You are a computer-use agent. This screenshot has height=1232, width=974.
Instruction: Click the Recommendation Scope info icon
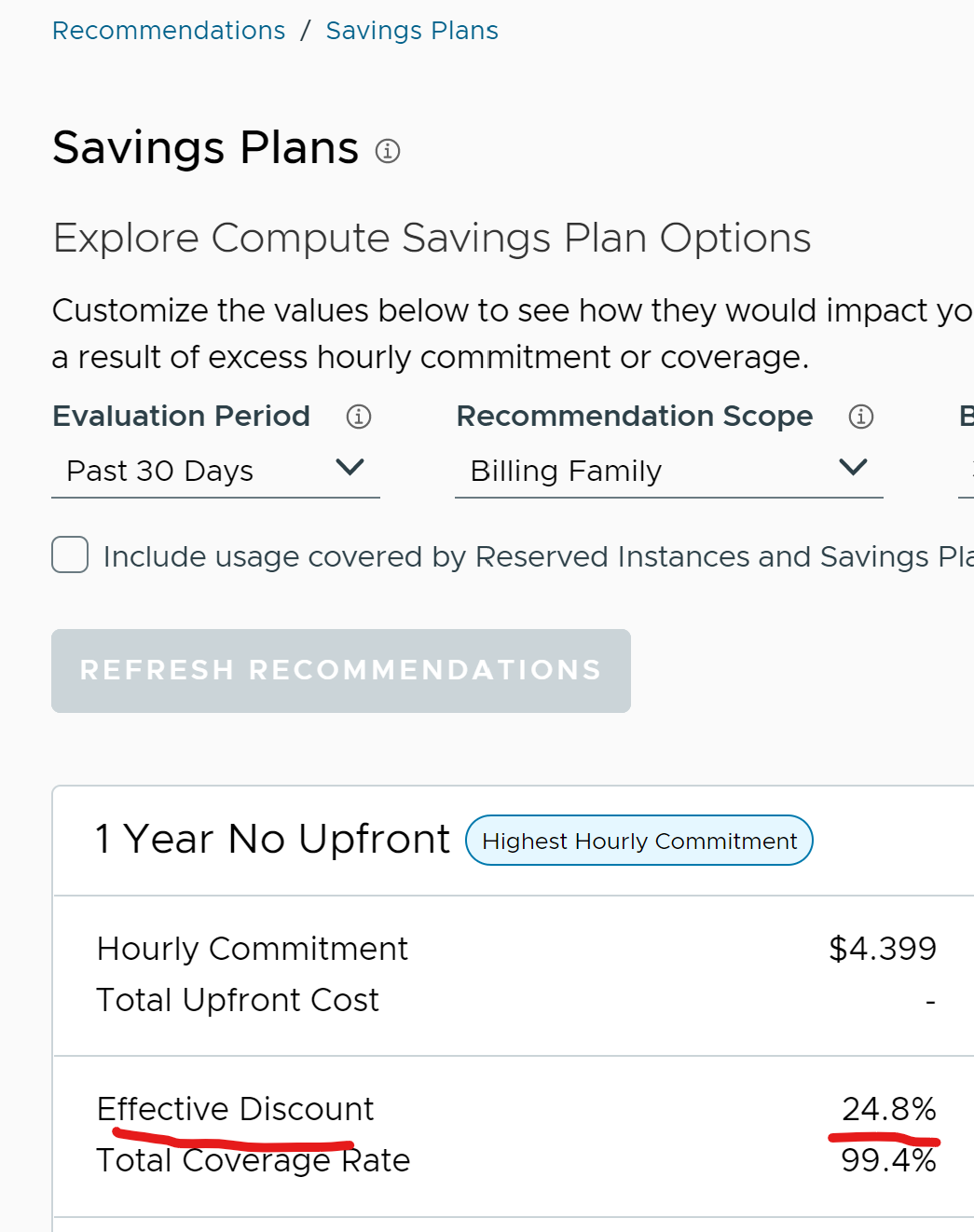click(x=861, y=417)
